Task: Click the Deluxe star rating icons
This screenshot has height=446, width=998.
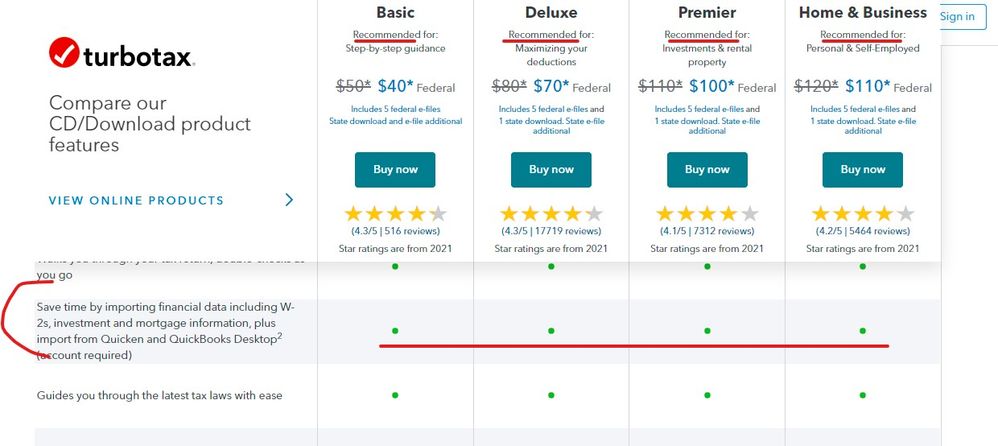Action: pos(551,213)
